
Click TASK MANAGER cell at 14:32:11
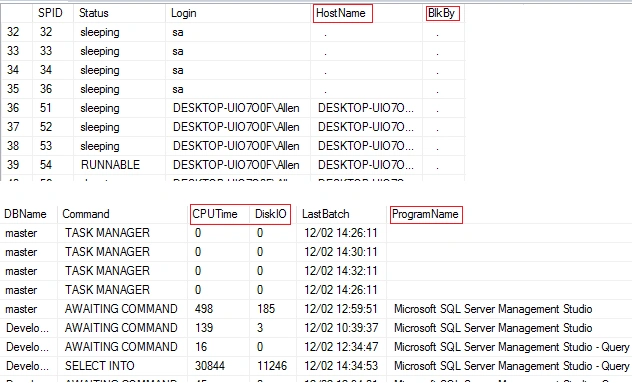[x=107, y=271]
